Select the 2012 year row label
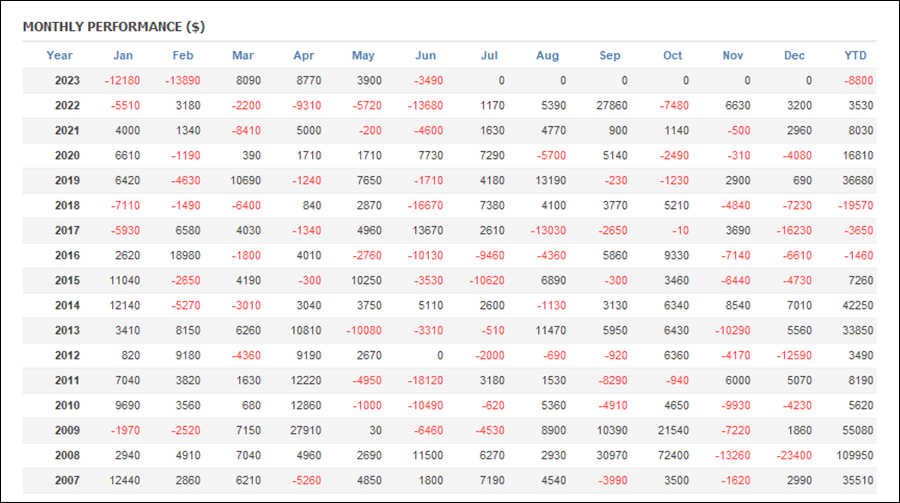The height and width of the screenshot is (503, 900). (x=67, y=355)
